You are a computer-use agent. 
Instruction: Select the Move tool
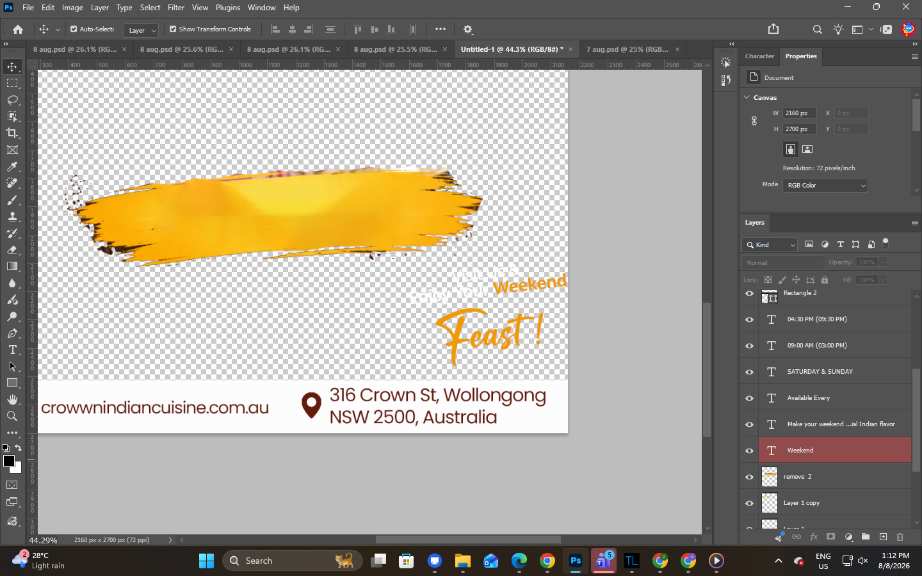coord(12,66)
